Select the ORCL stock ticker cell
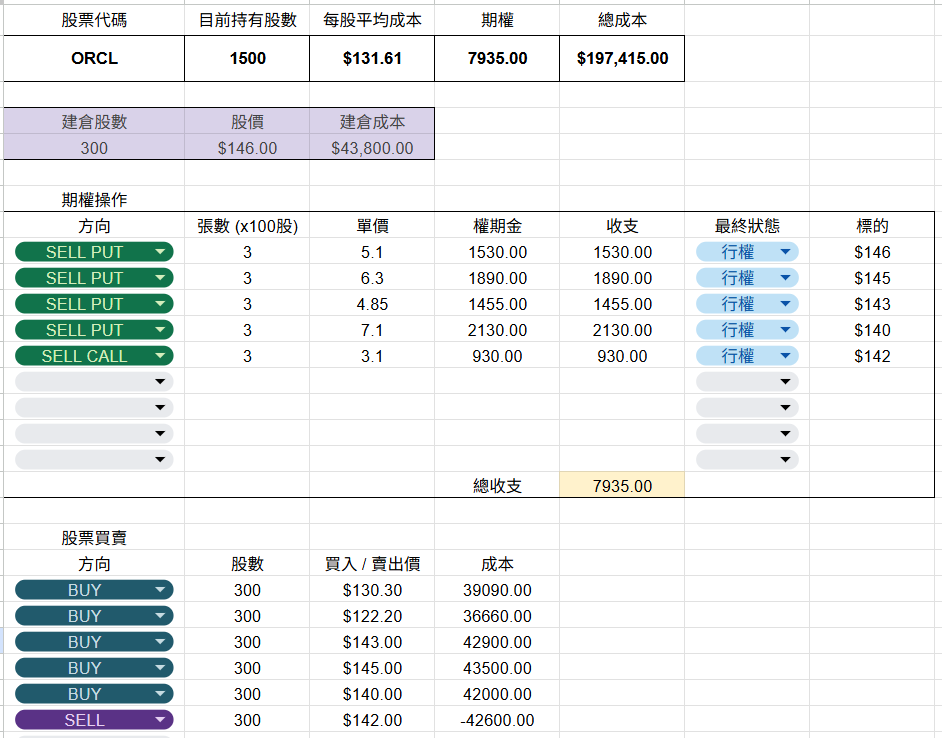 [x=94, y=58]
